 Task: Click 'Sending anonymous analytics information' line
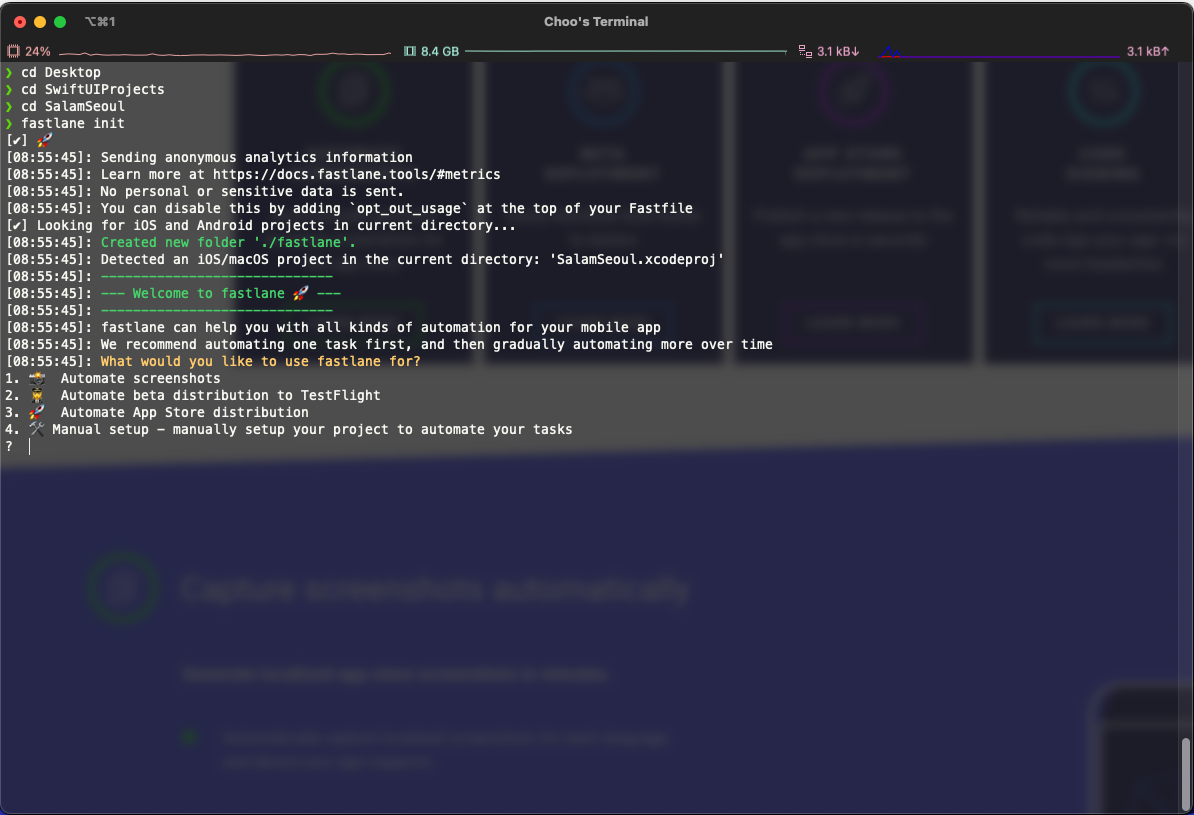pyautogui.click(x=257, y=158)
